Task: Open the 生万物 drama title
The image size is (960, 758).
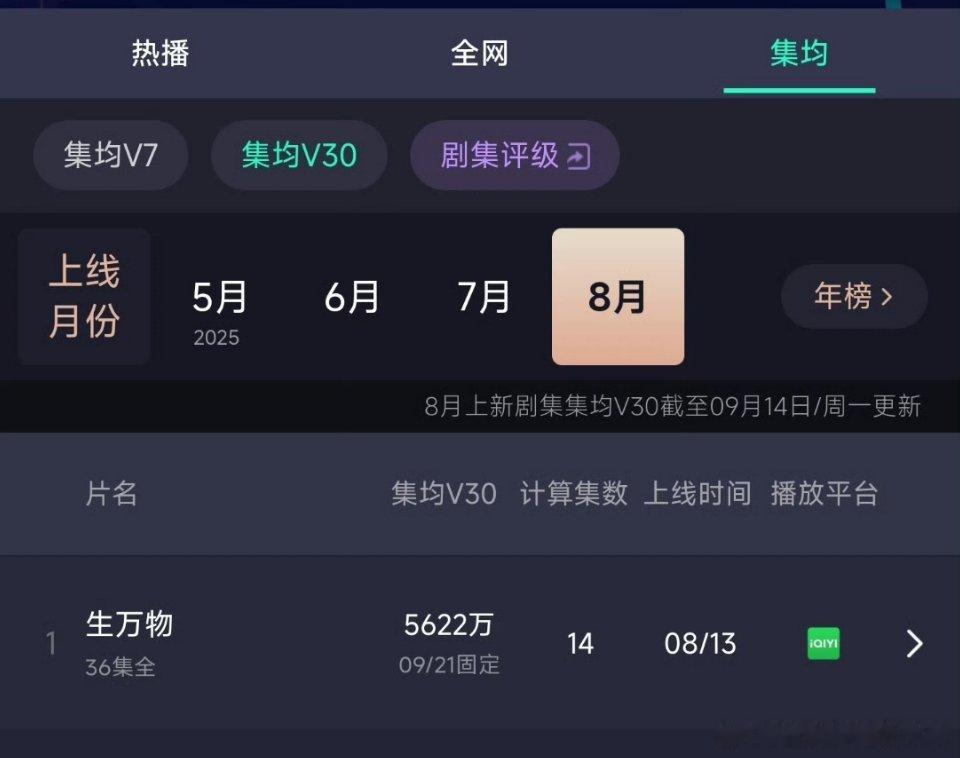Action: click(x=129, y=625)
